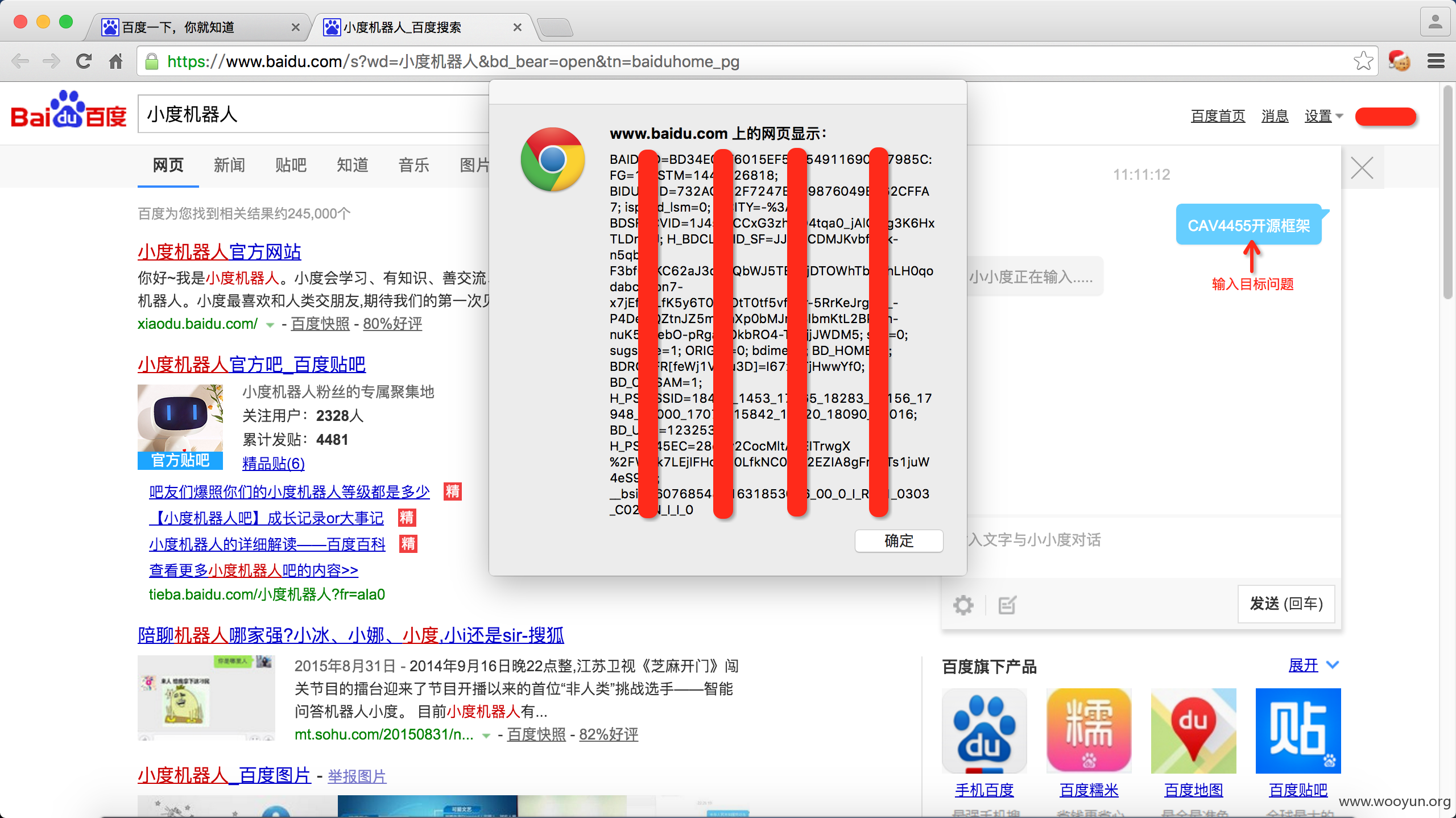Open 精品贴(6) link
The image size is (1456, 818).
pos(274,464)
